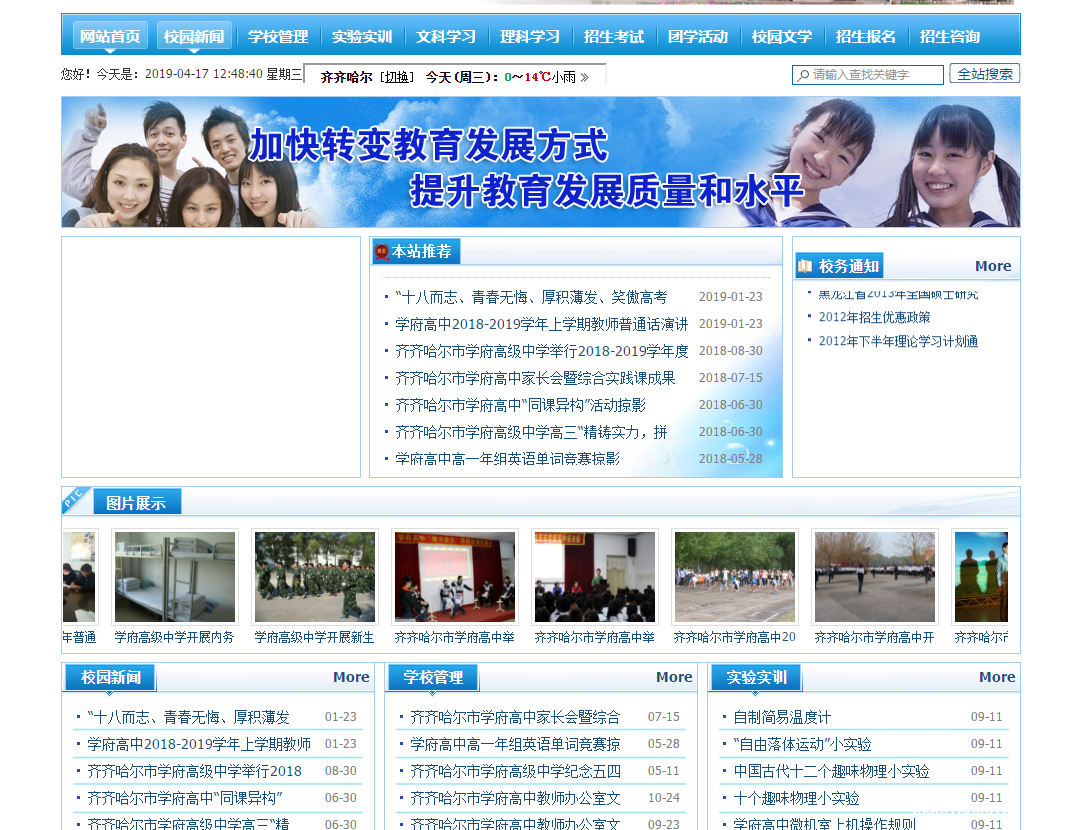
Task: Go to the 招生报名 menu item
Action: pyautogui.click(x=866, y=37)
